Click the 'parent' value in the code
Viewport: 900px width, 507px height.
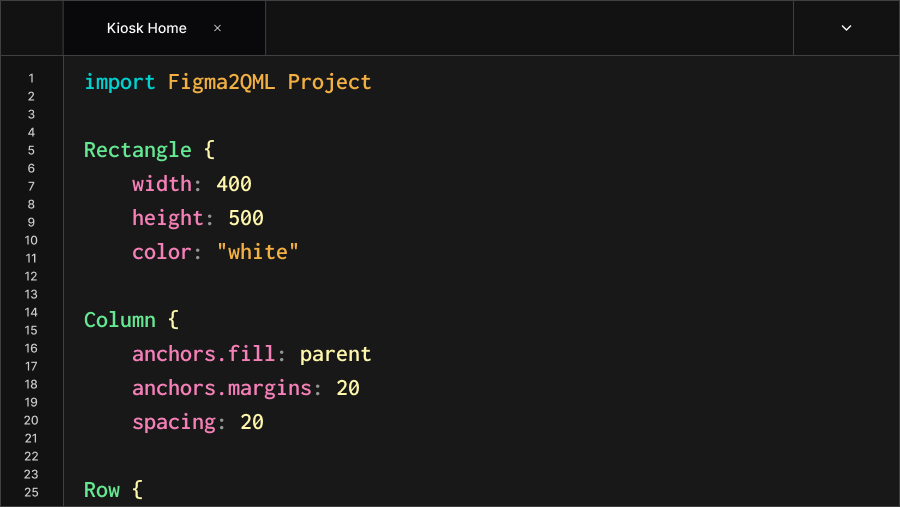pos(336,354)
